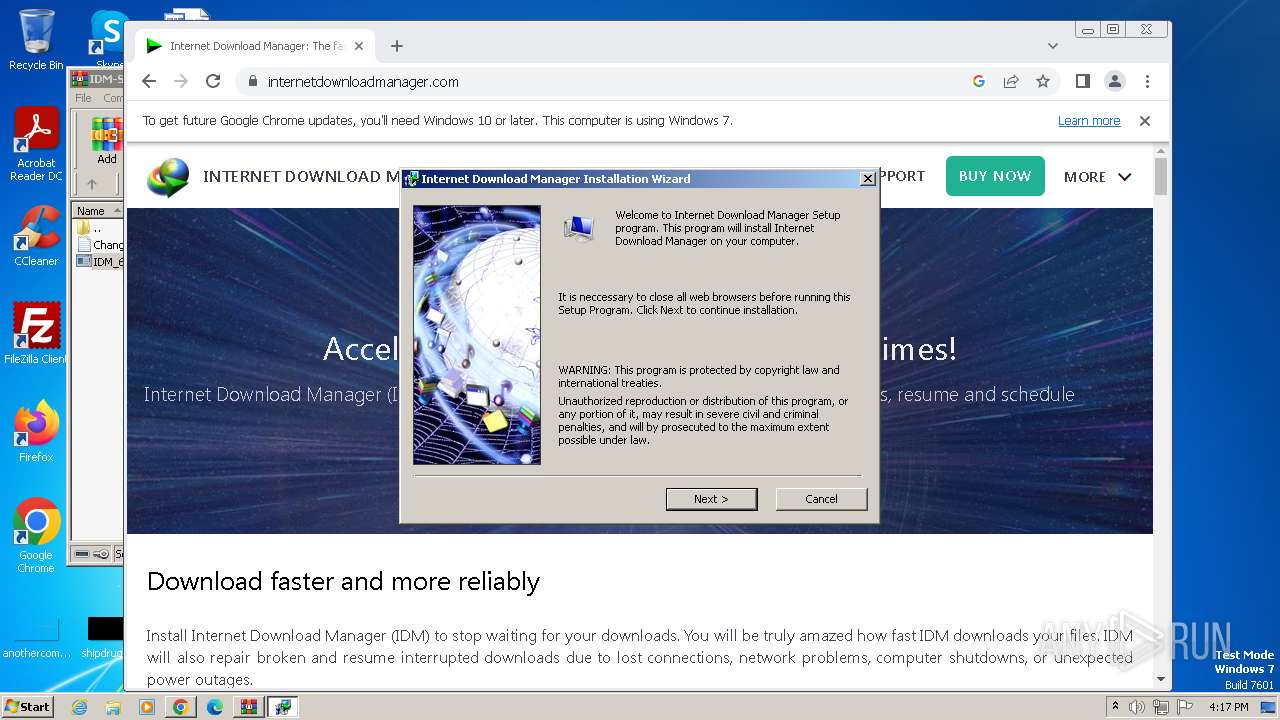Open CCleaner desktop icon
The height and width of the screenshot is (720, 1280).
point(36,236)
